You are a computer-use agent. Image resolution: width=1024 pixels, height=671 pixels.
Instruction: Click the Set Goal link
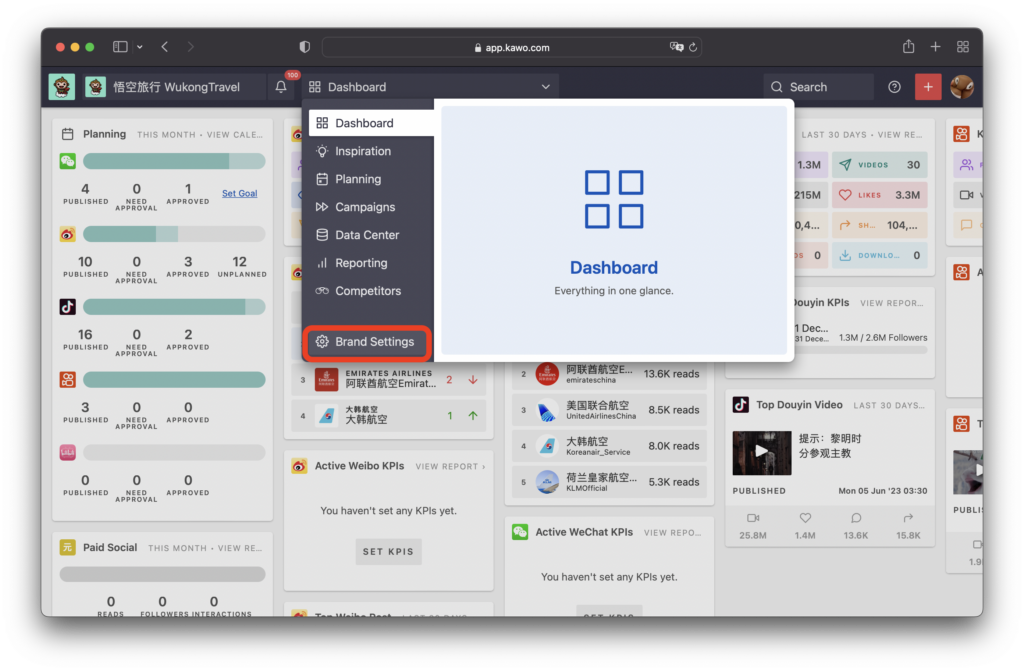pos(240,193)
